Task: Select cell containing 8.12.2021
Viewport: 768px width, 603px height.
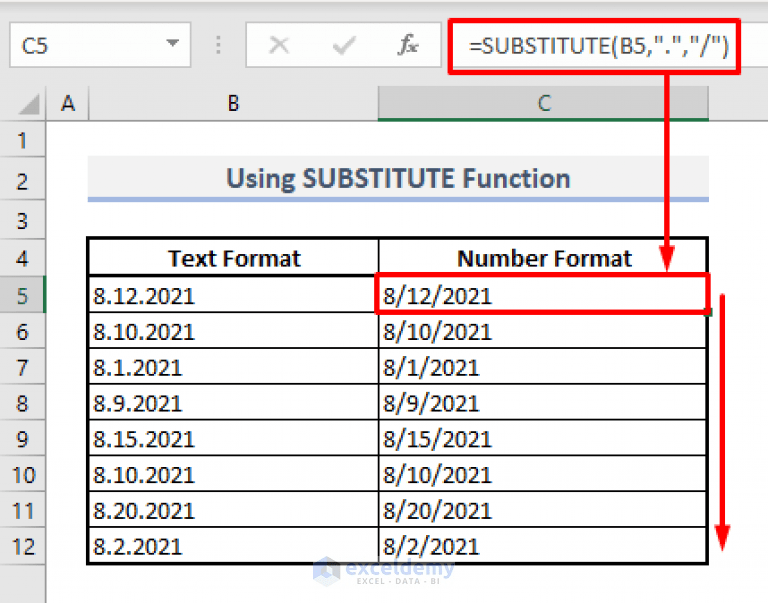Action: [233, 295]
